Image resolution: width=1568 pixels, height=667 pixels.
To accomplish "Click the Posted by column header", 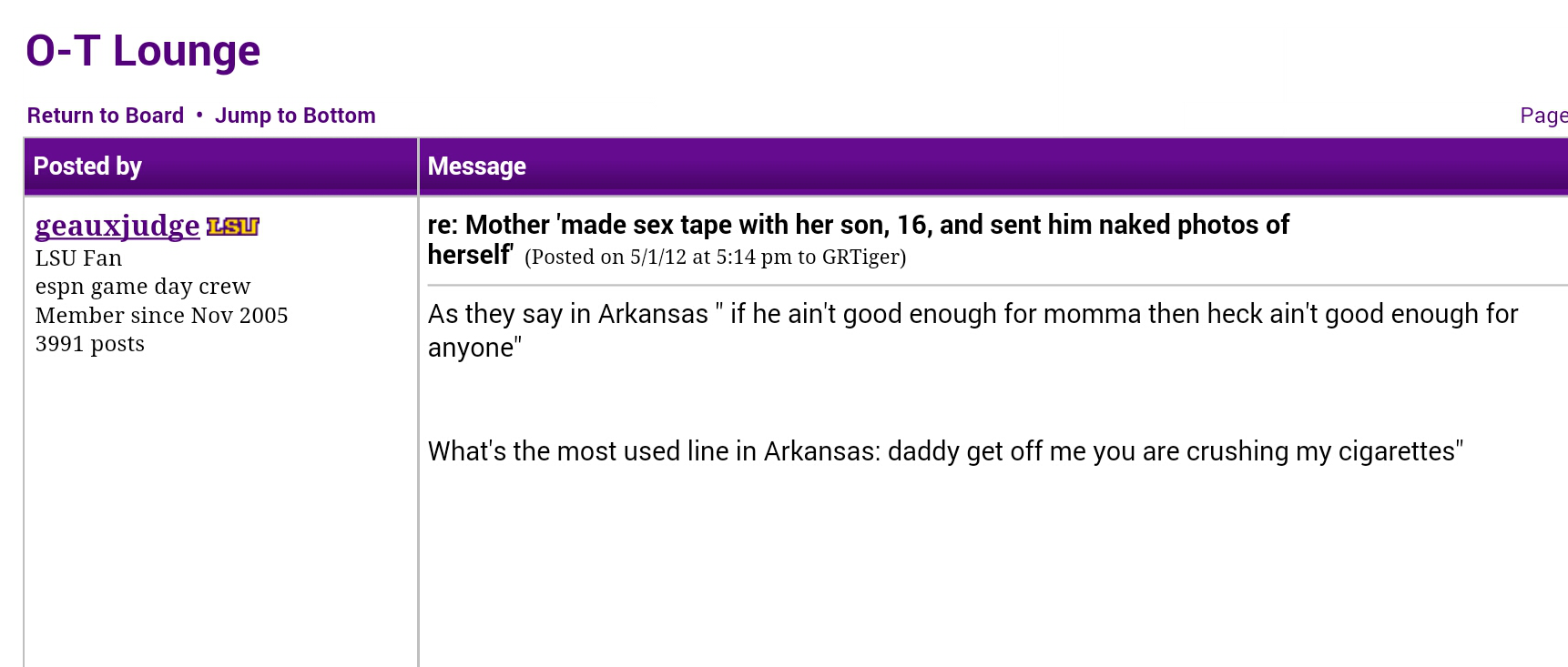I will tap(87, 167).
